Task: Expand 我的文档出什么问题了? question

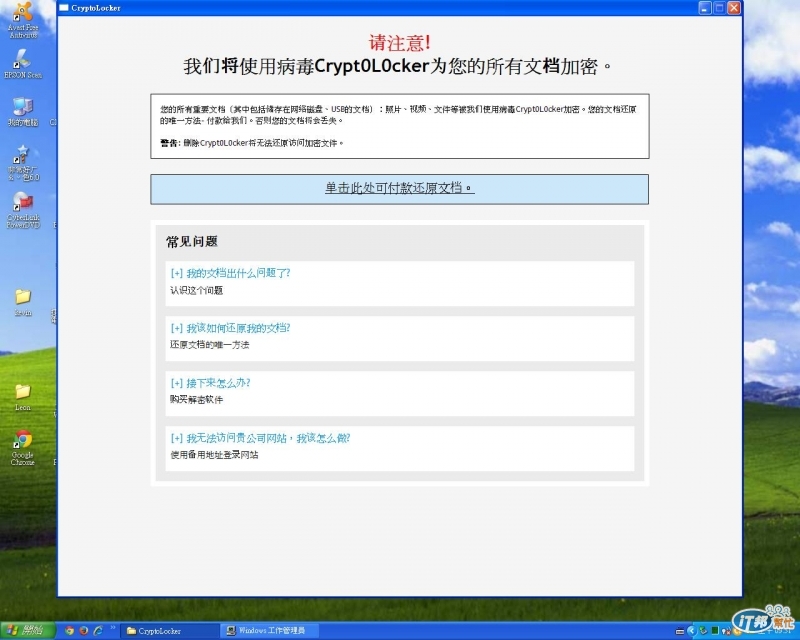Action: click(x=230, y=273)
